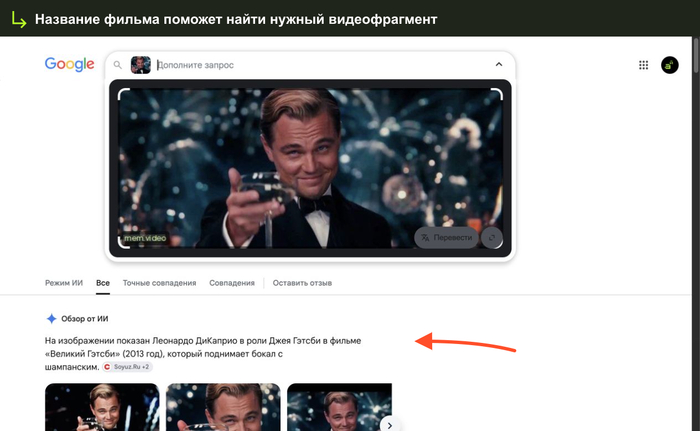
Task: Collapse the image preview with the chevron
Action: point(499,64)
